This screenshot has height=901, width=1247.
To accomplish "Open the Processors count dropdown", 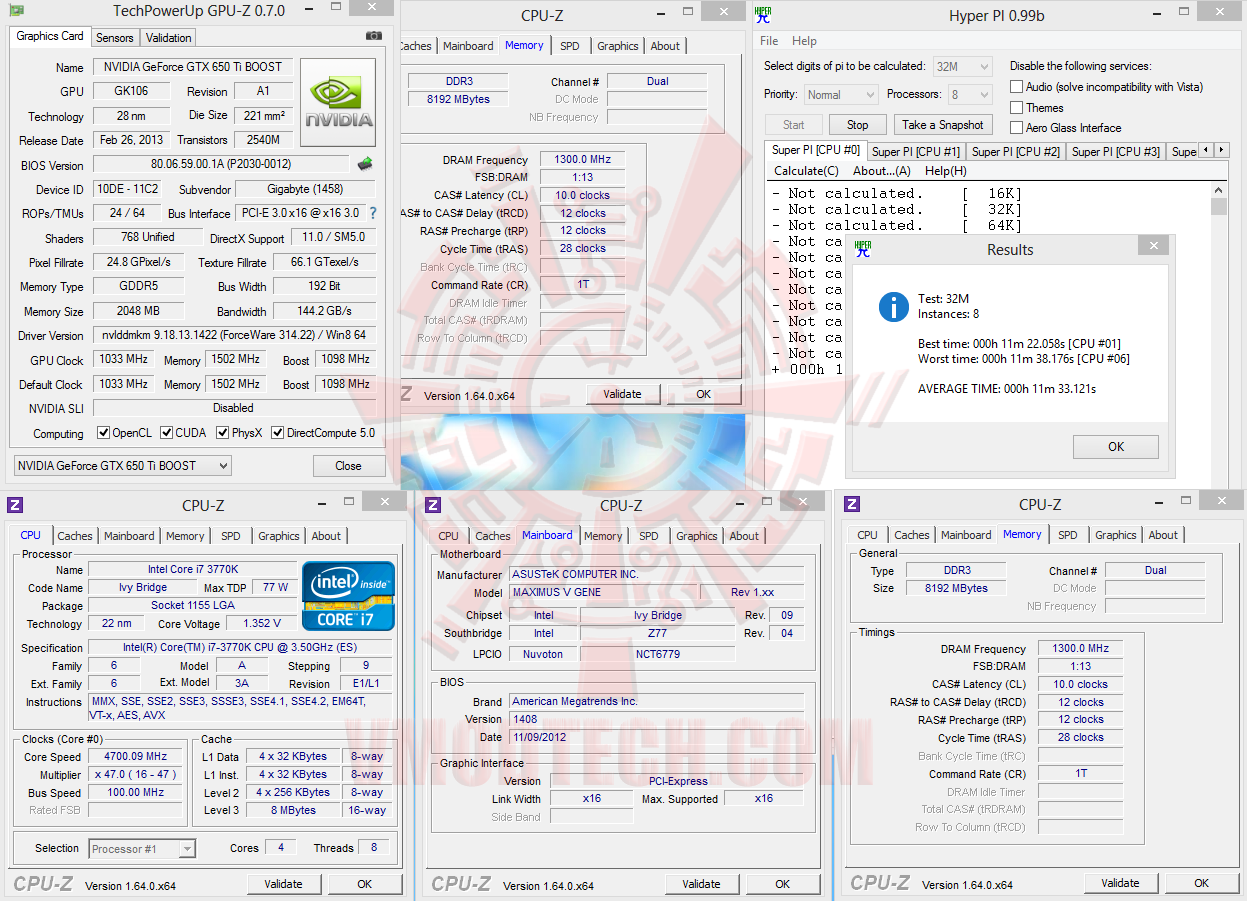I will 969,95.
